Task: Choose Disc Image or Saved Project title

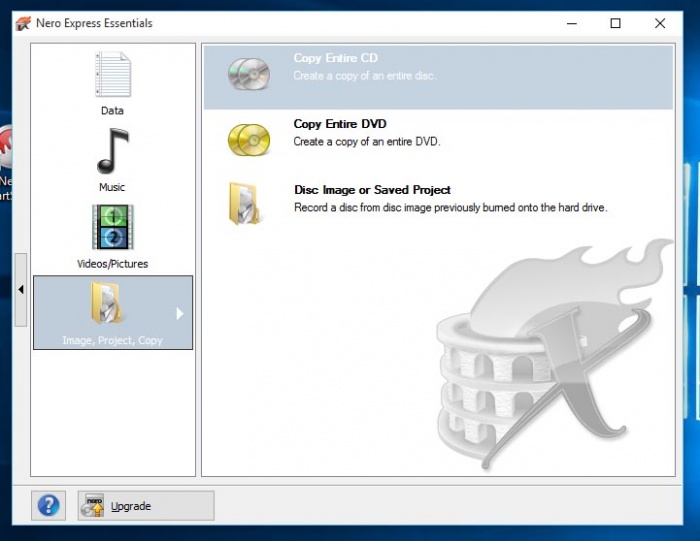Action: click(372, 190)
